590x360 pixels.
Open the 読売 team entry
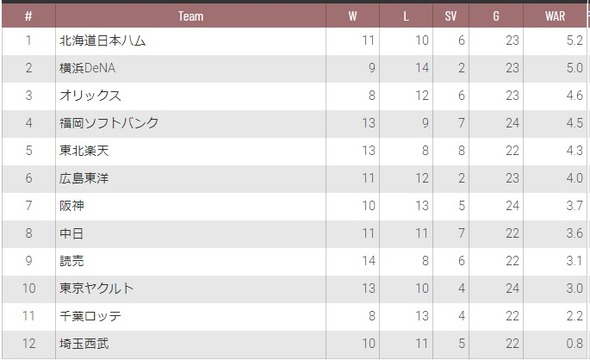click(x=71, y=261)
